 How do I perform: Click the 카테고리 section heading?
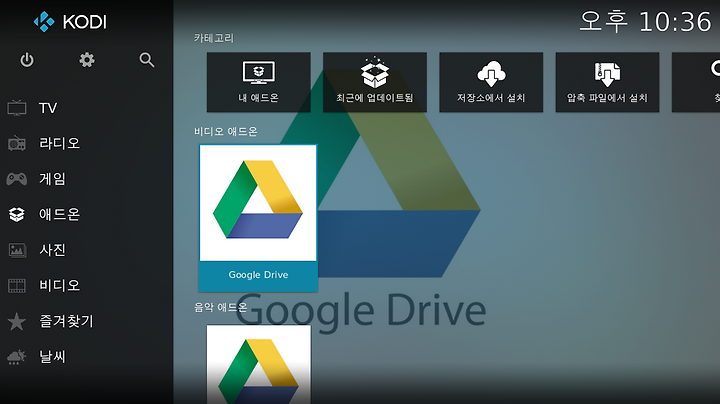click(214, 38)
